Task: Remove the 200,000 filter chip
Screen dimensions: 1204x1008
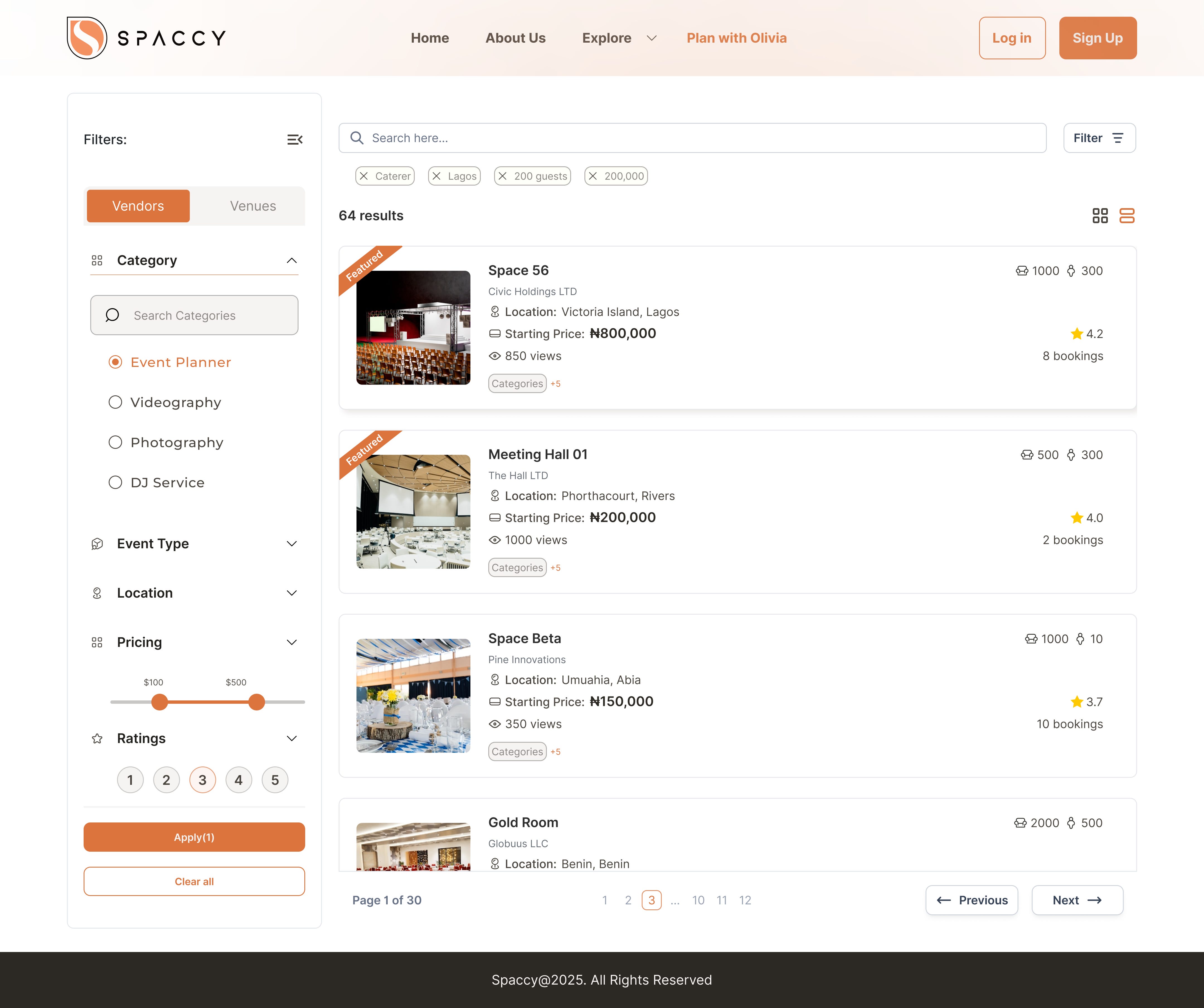Action: tap(593, 176)
